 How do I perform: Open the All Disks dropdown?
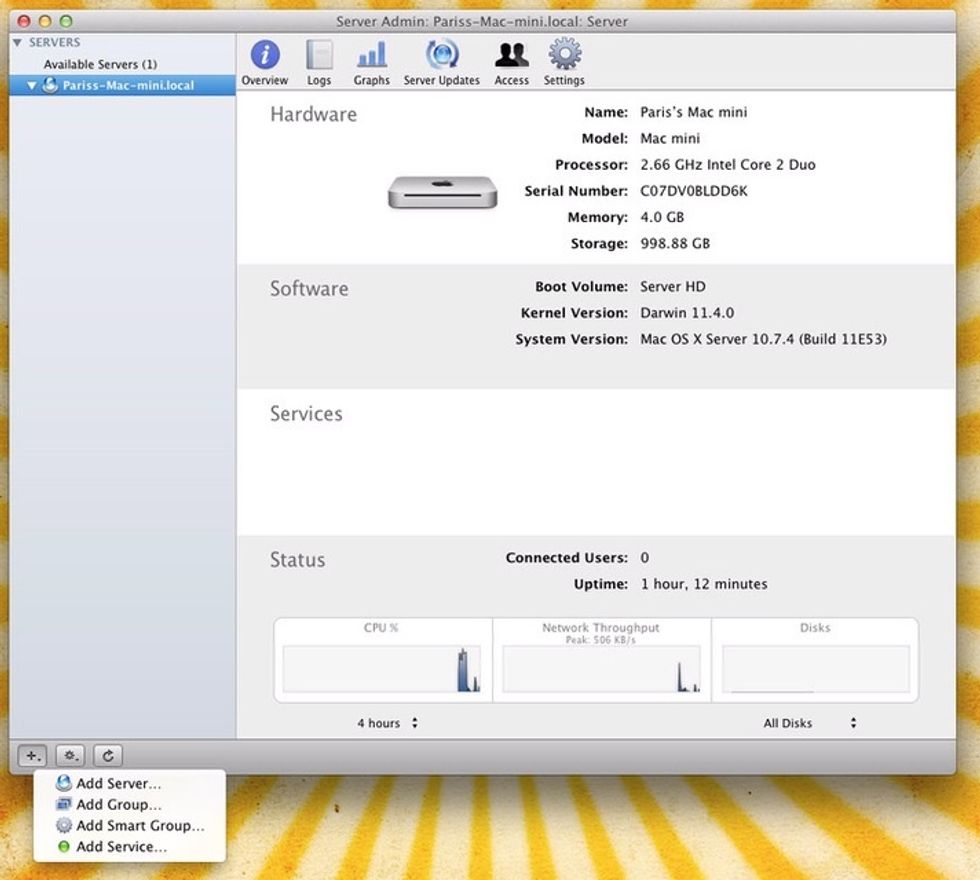point(810,723)
